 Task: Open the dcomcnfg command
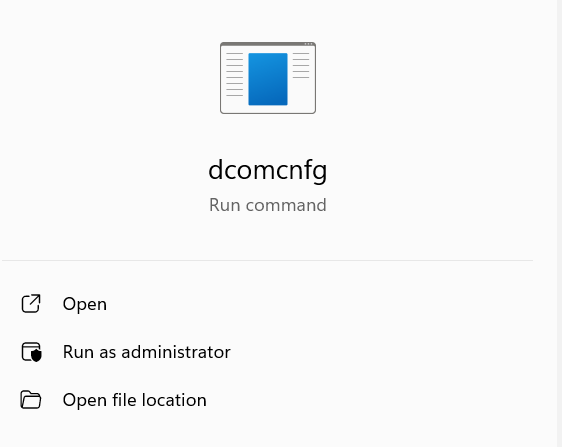point(85,304)
